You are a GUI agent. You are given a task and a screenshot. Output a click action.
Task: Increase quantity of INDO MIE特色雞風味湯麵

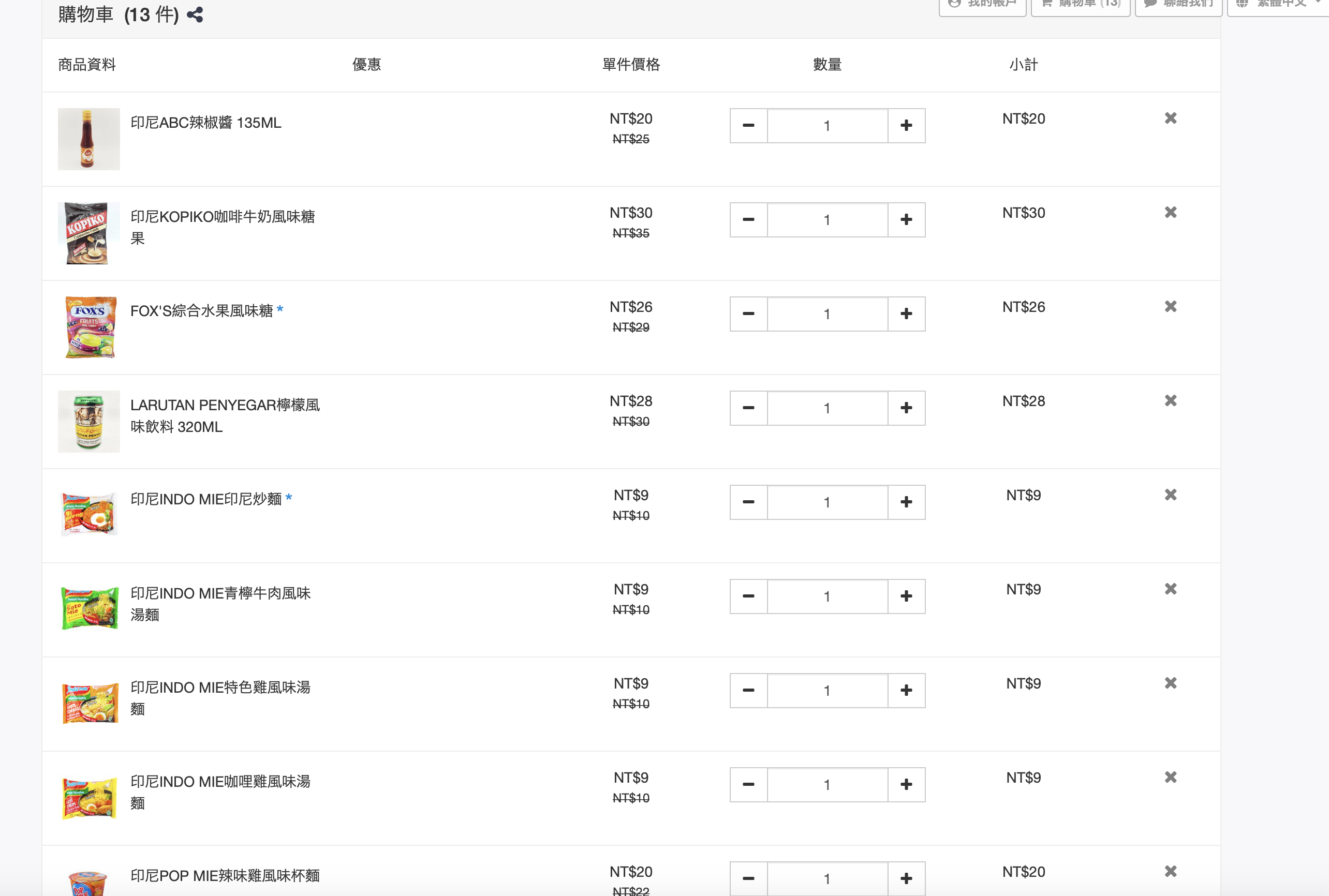(x=907, y=690)
